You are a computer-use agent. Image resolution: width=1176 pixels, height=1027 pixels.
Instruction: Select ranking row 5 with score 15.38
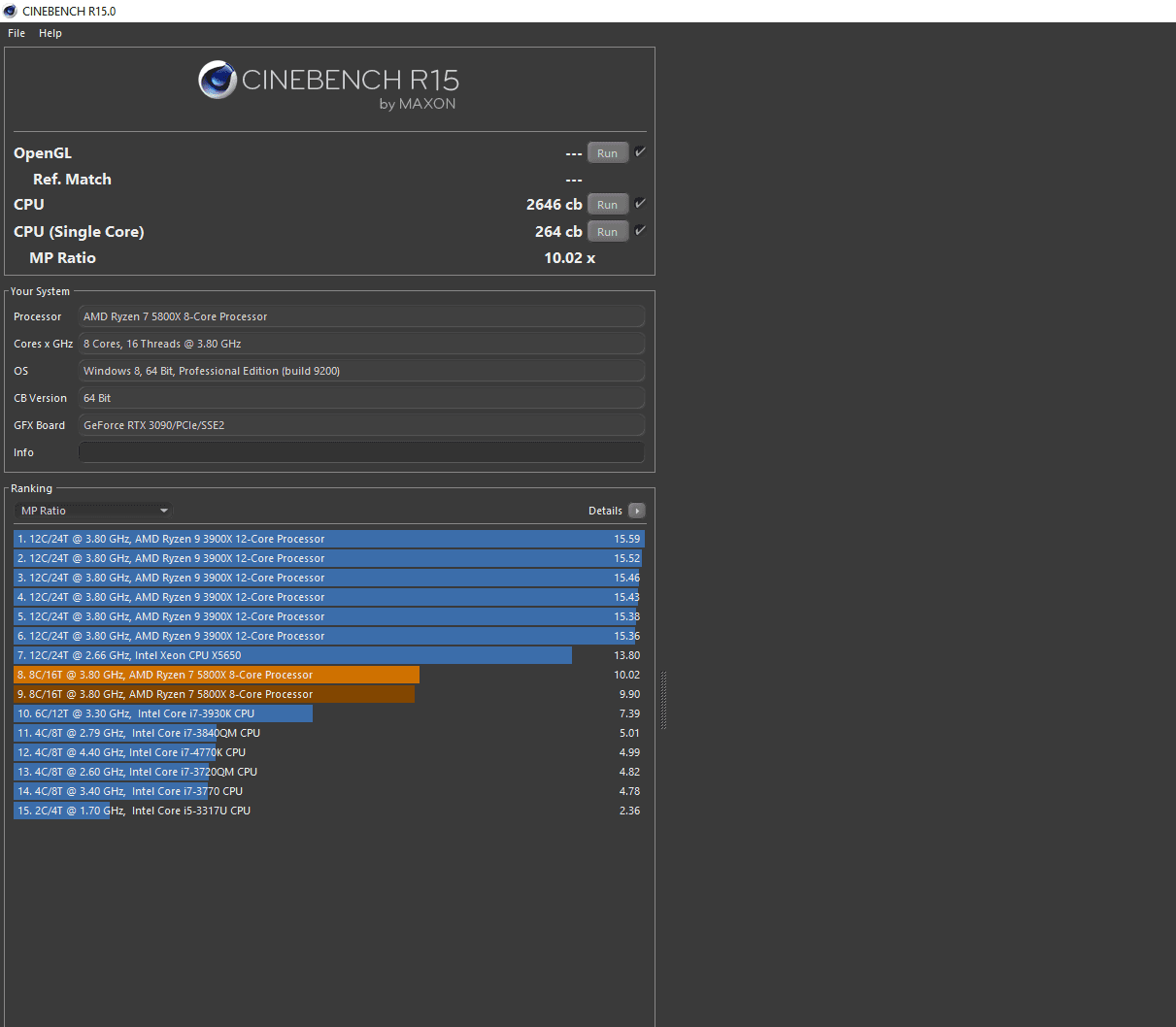[x=329, y=616]
